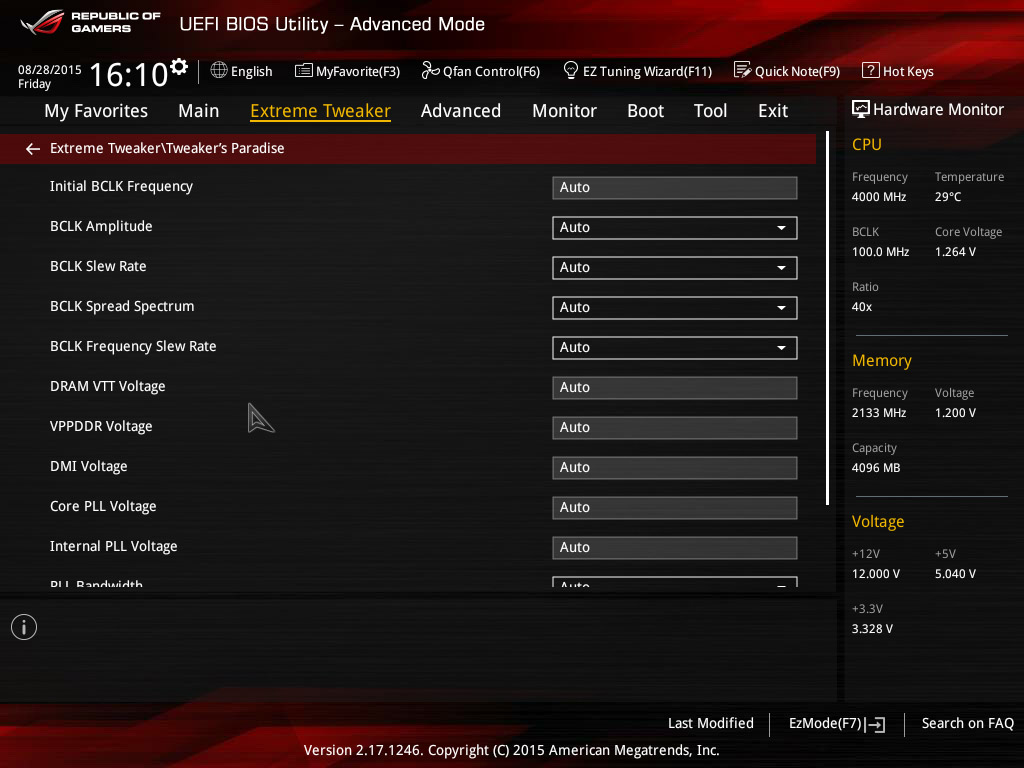Open the Monitor tab
This screenshot has height=768, width=1024.
pos(564,111)
